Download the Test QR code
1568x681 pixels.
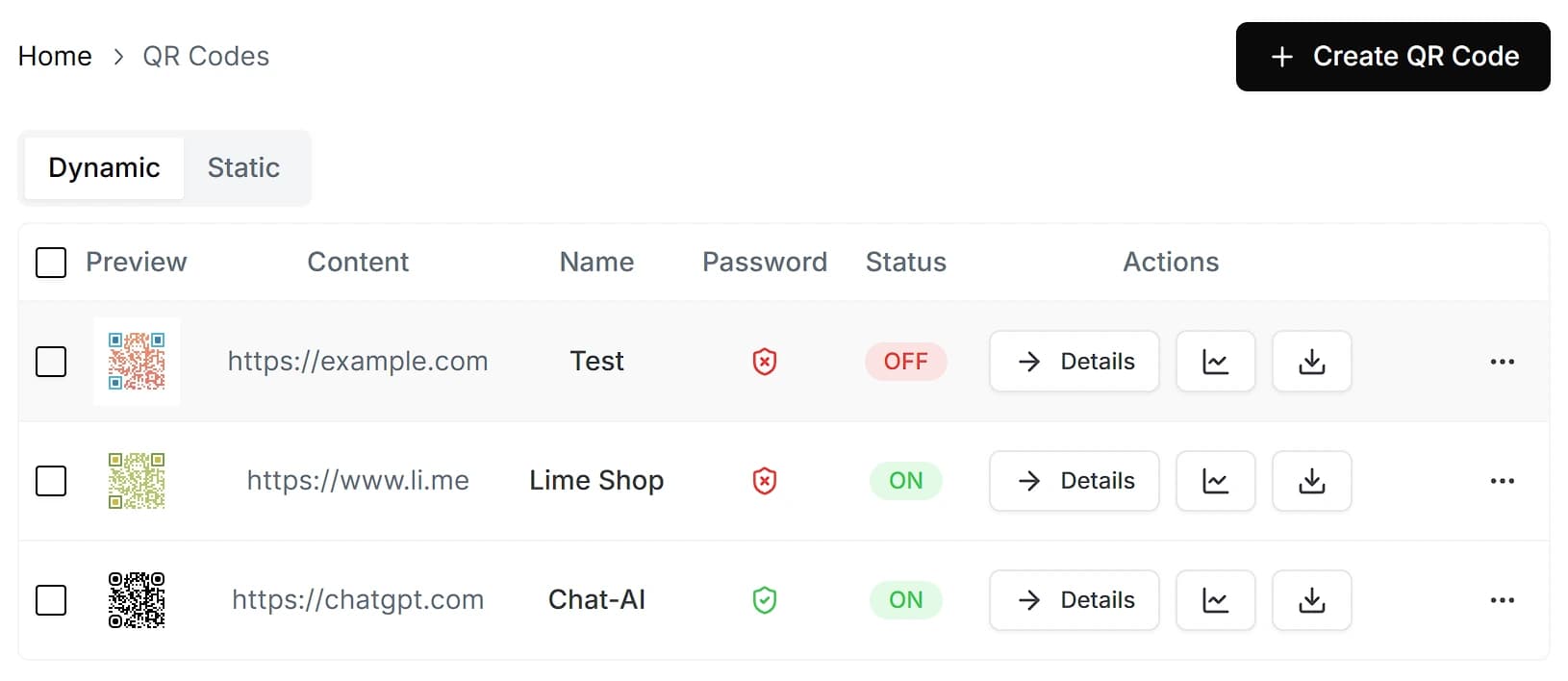[x=1312, y=362]
